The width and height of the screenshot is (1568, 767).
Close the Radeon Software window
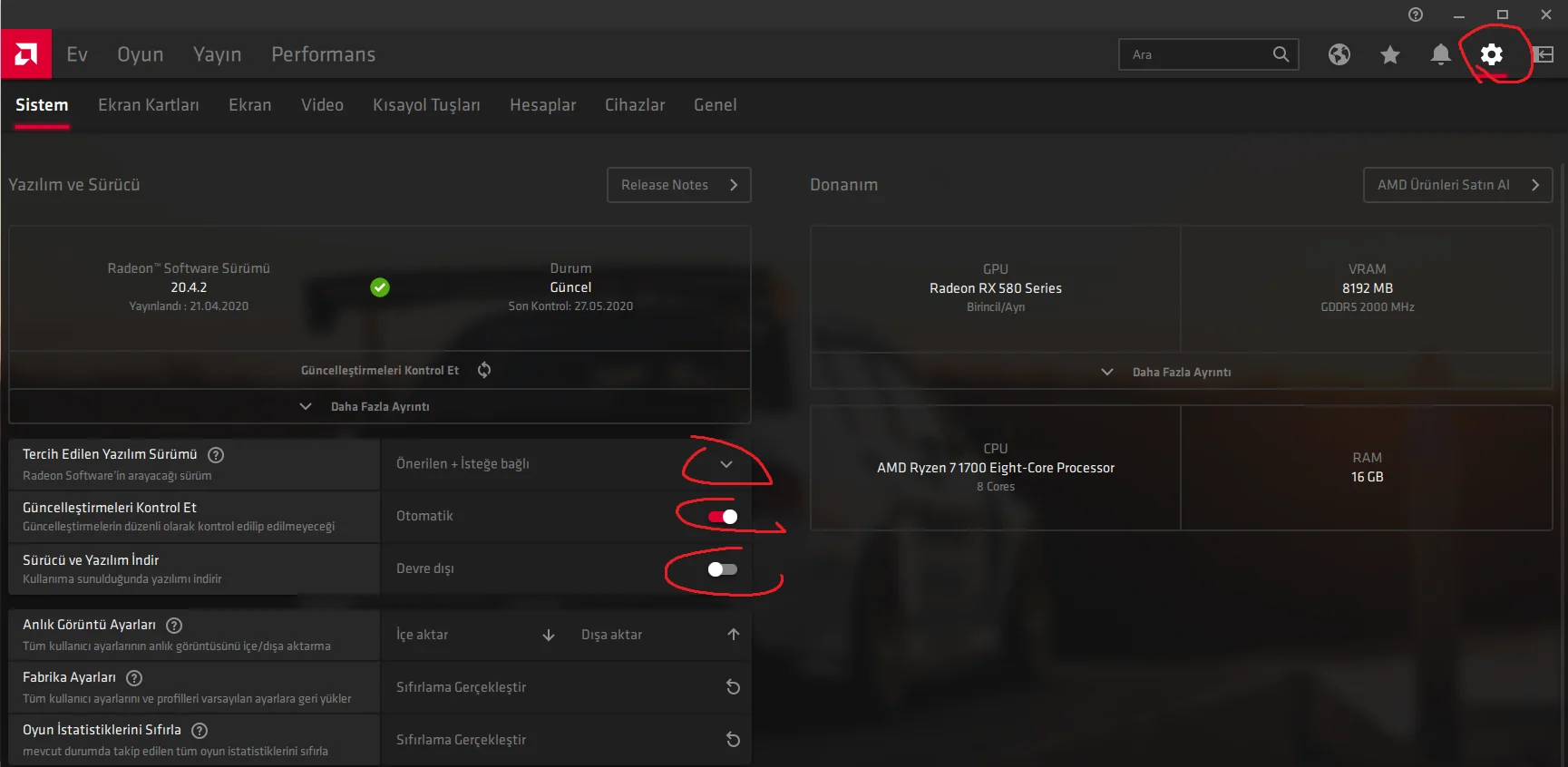coord(1545,15)
